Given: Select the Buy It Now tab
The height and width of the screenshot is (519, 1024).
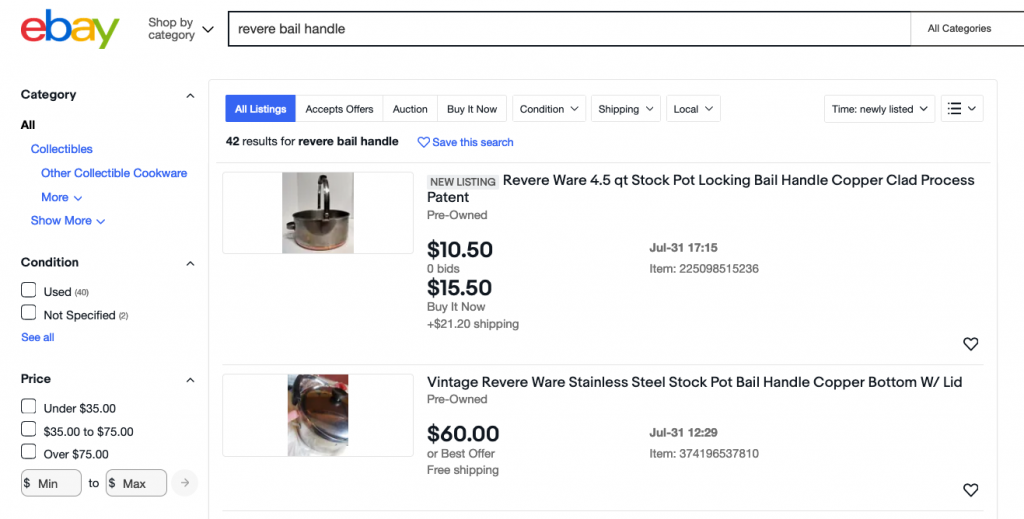Looking at the screenshot, I should (472, 109).
